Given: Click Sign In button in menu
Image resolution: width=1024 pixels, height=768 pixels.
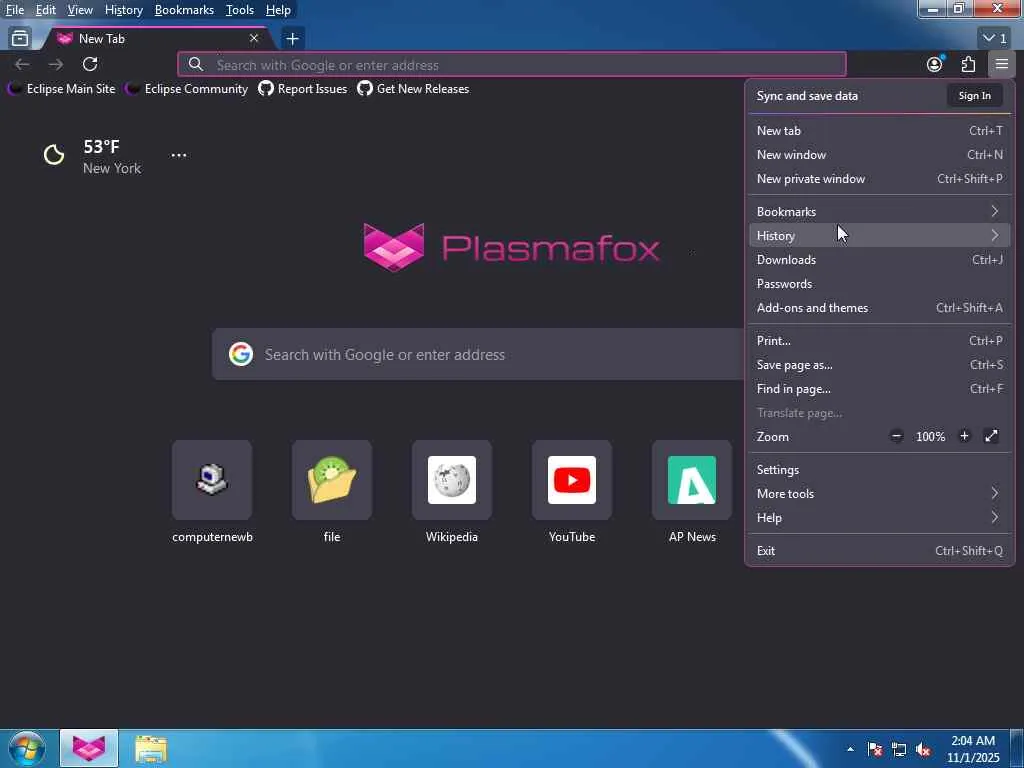Looking at the screenshot, I should tap(974, 95).
